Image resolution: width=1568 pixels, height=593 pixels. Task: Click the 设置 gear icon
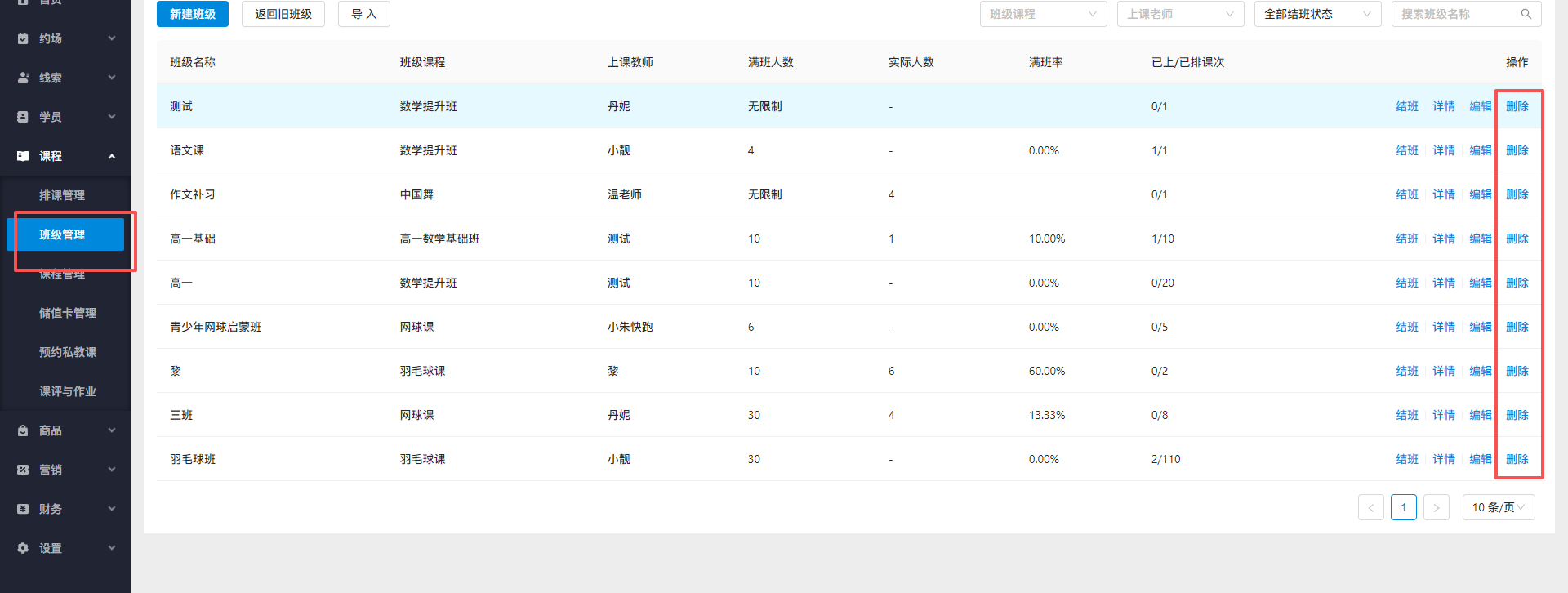(x=23, y=548)
